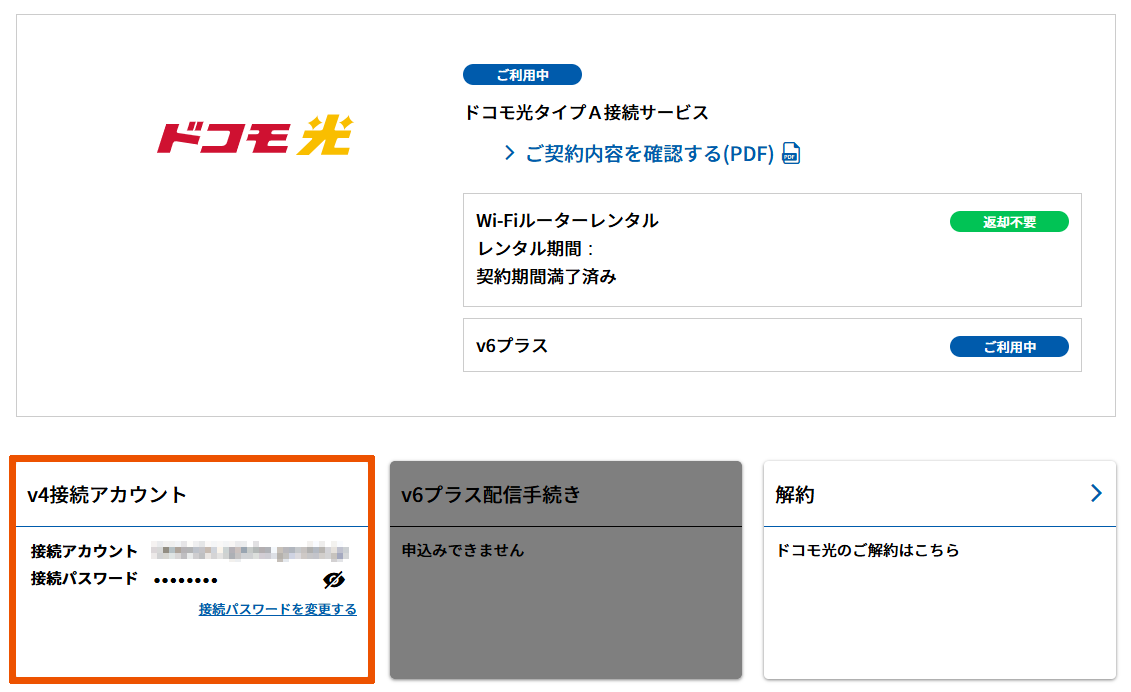Screen dimensions: 1131x692
Task: Click the ドコモ光 logo
Action: coord(254,136)
